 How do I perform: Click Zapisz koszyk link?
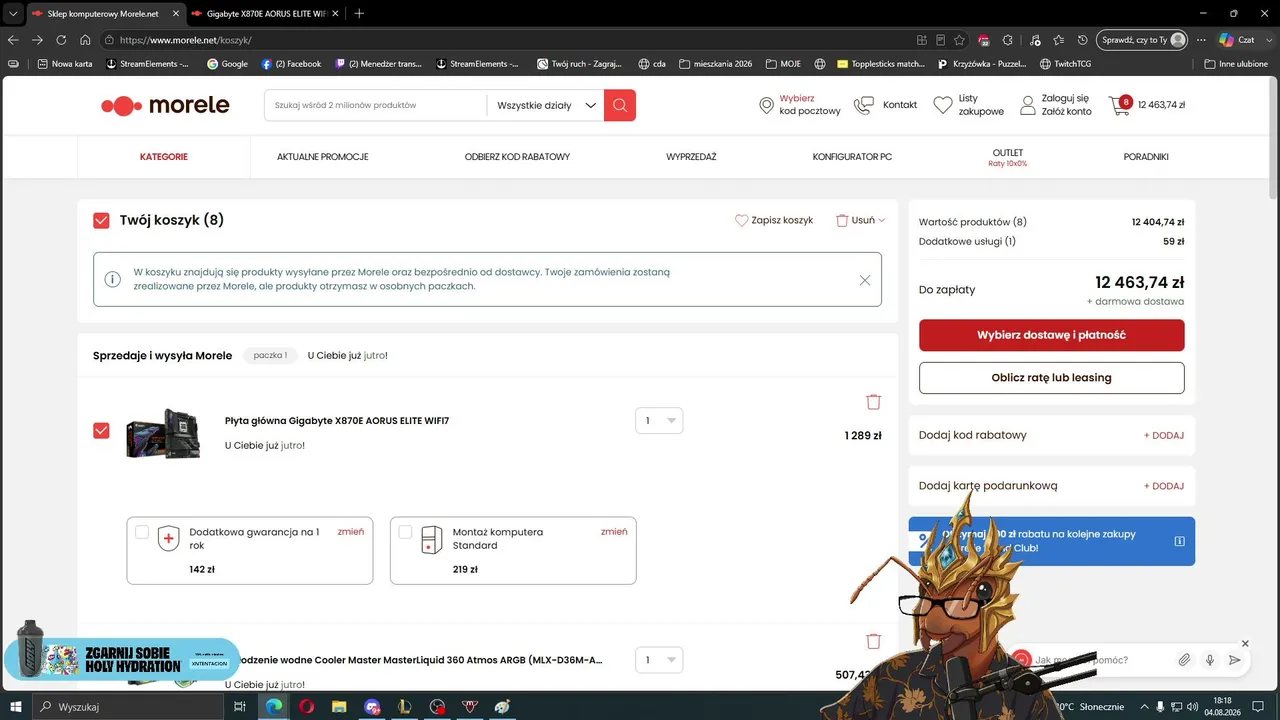point(774,220)
